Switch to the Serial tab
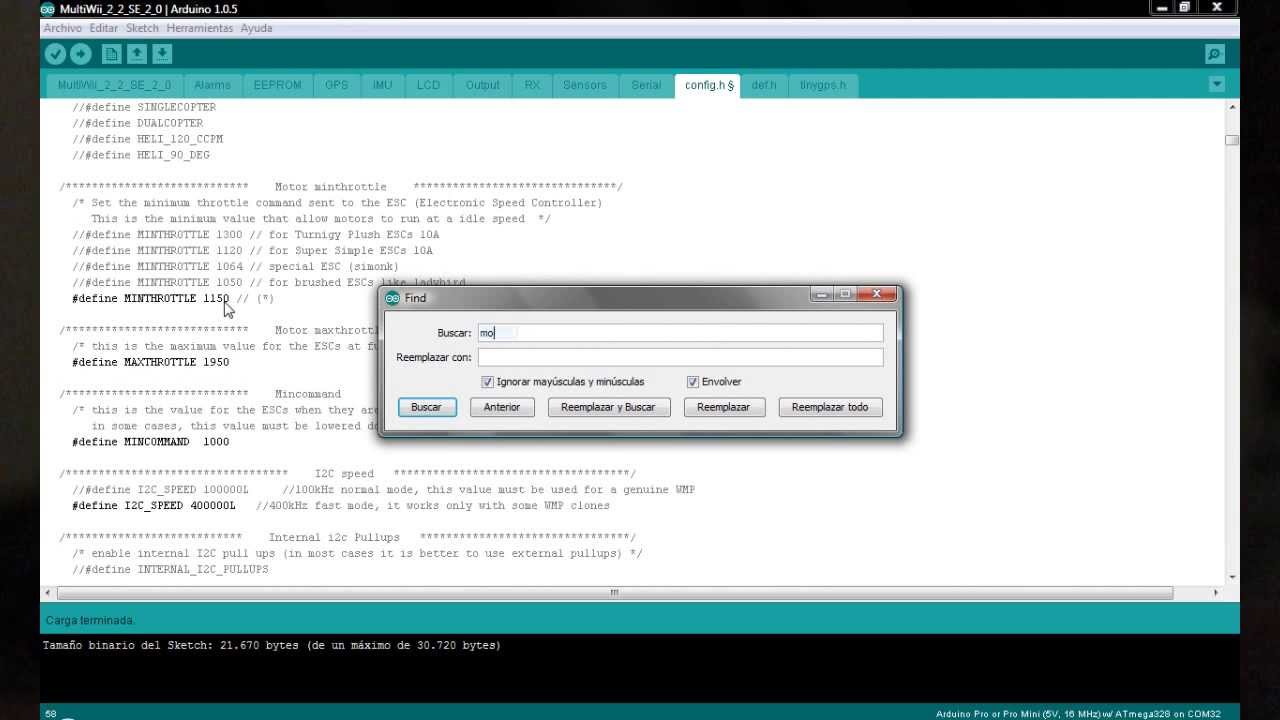 click(646, 85)
